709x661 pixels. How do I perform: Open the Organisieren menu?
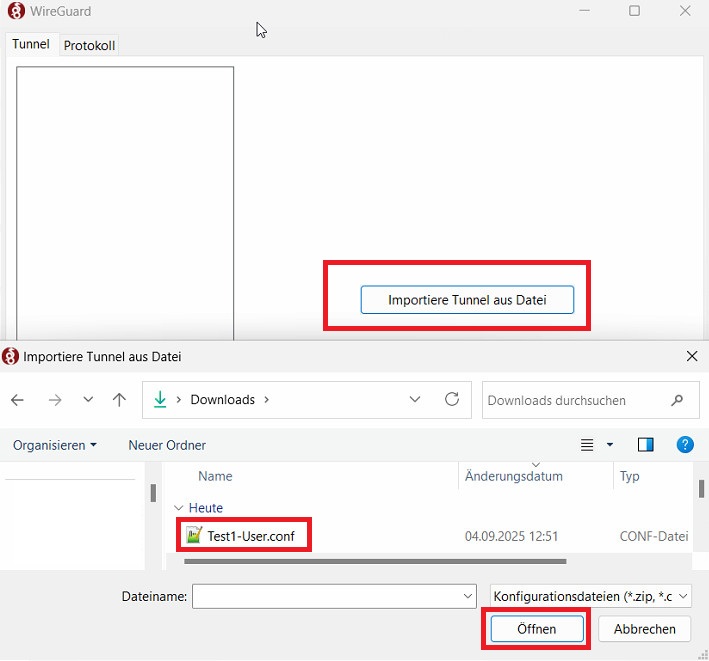pos(55,445)
